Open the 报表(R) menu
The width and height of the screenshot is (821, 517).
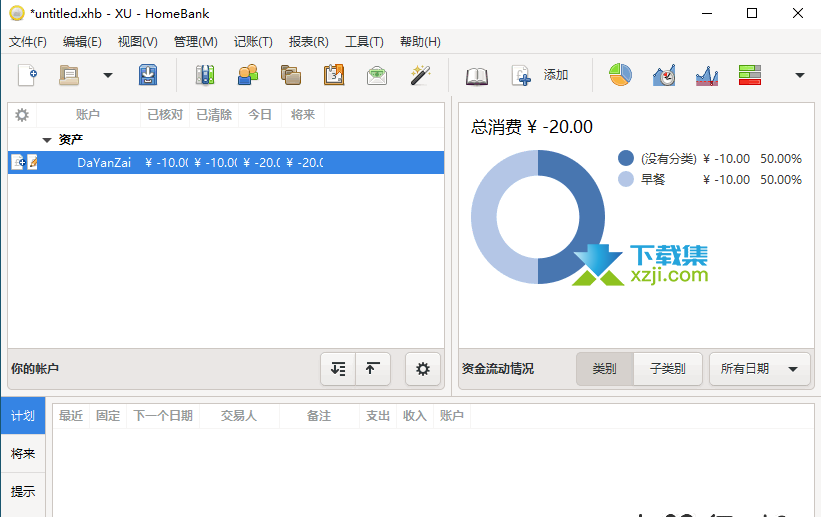[x=309, y=41]
